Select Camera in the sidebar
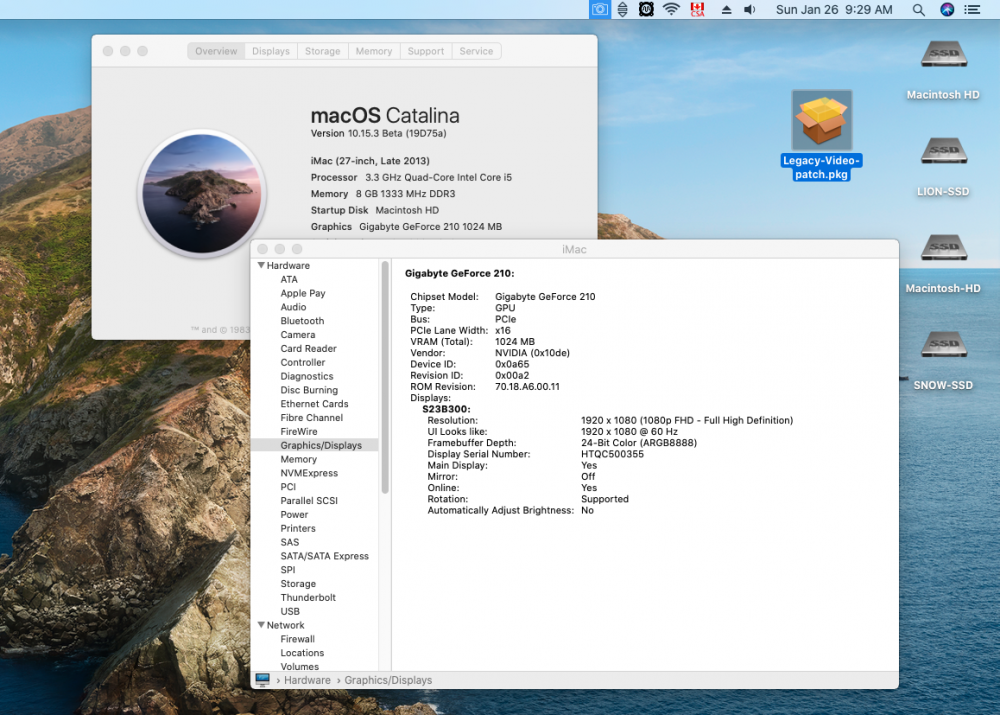The image size is (1000, 715). (x=298, y=335)
